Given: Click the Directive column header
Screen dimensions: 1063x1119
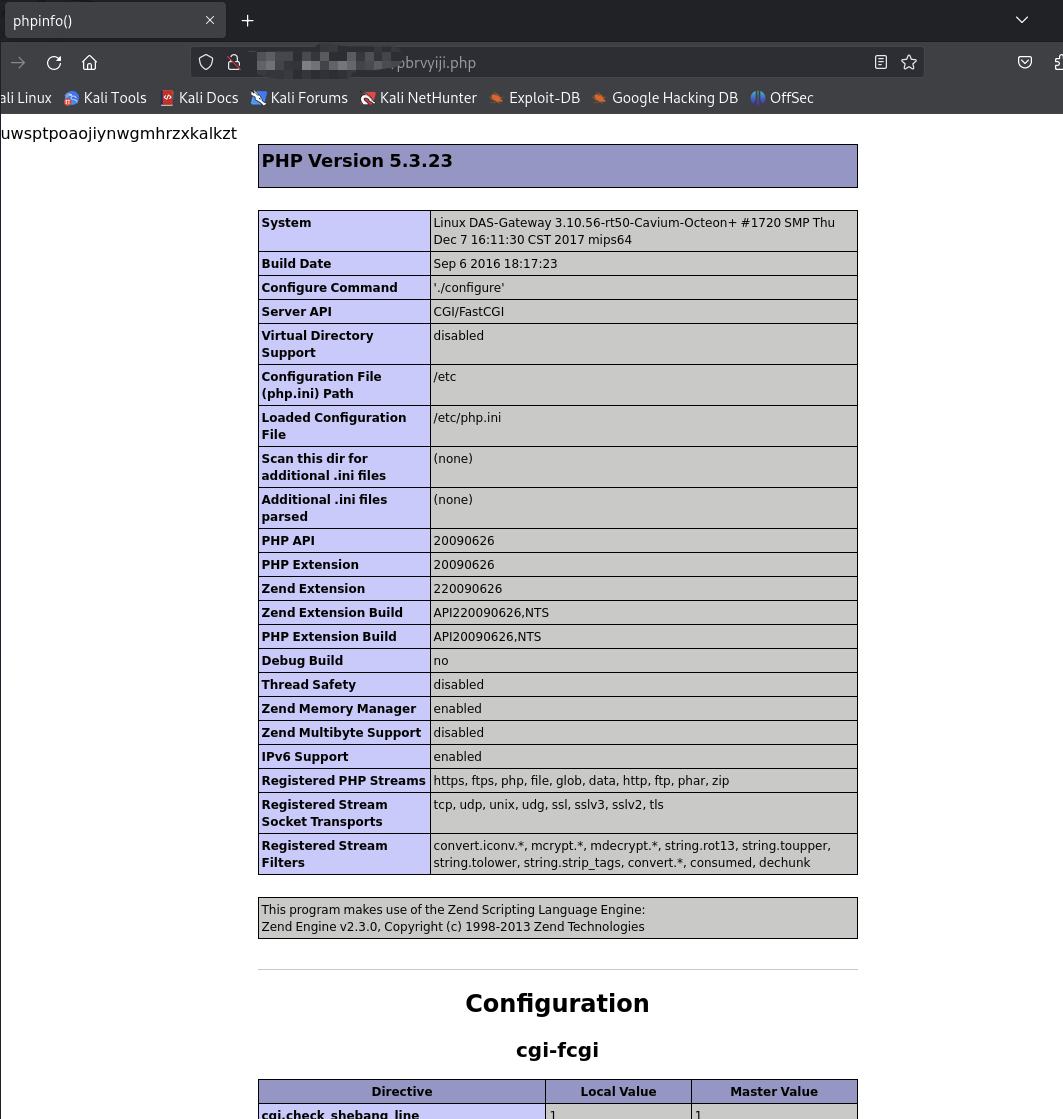Looking at the screenshot, I should click(402, 1091).
